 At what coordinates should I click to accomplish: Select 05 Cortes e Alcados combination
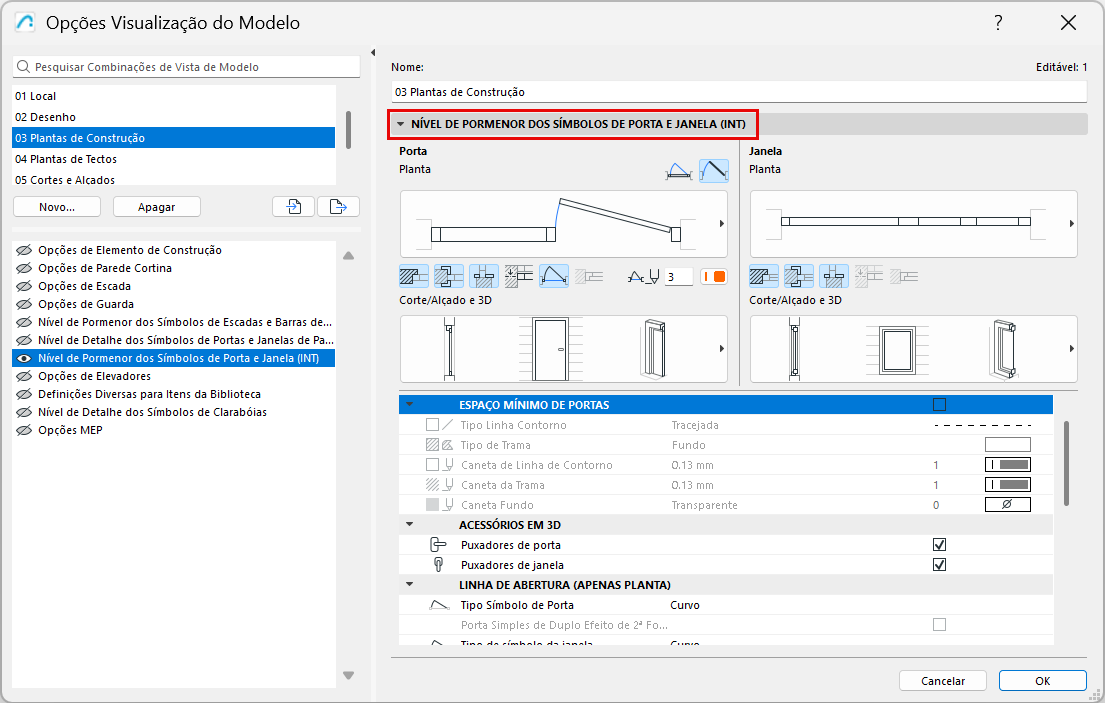point(173,180)
